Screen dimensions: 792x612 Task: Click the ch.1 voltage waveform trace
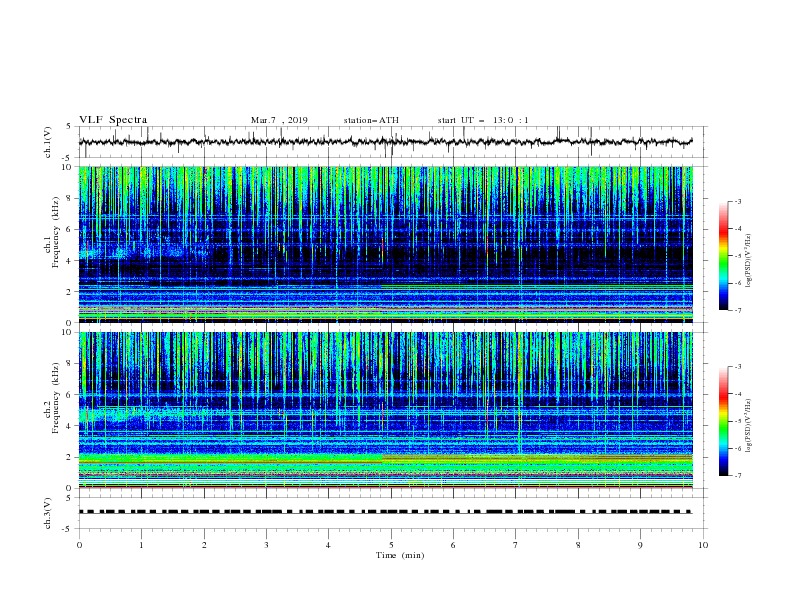click(385, 142)
